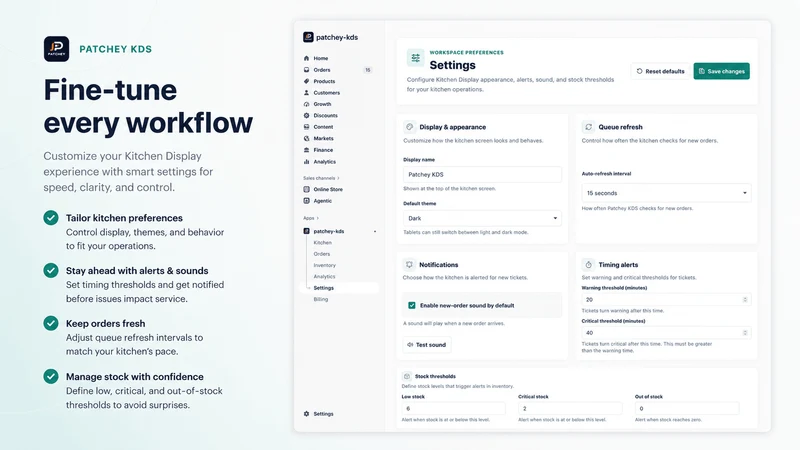Open Inventory under patchey-kds app
Image resolution: width=800 pixels, height=450 pixels.
(x=324, y=265)
